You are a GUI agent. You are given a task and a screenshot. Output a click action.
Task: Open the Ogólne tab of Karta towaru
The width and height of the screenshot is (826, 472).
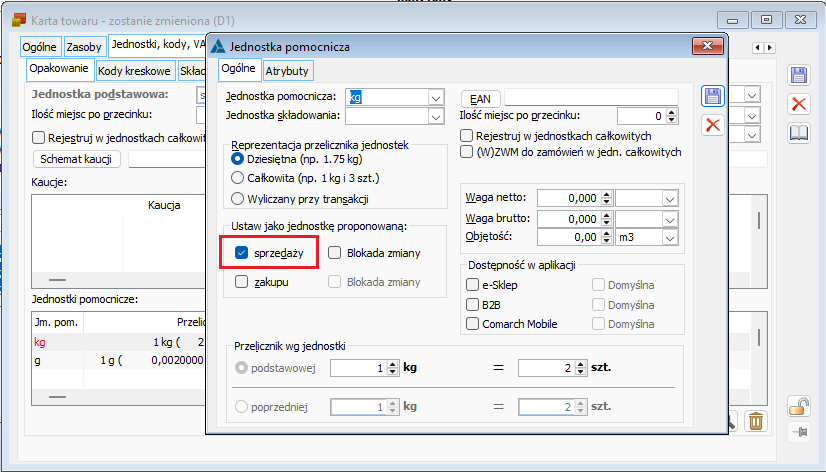tap(39, 47)
